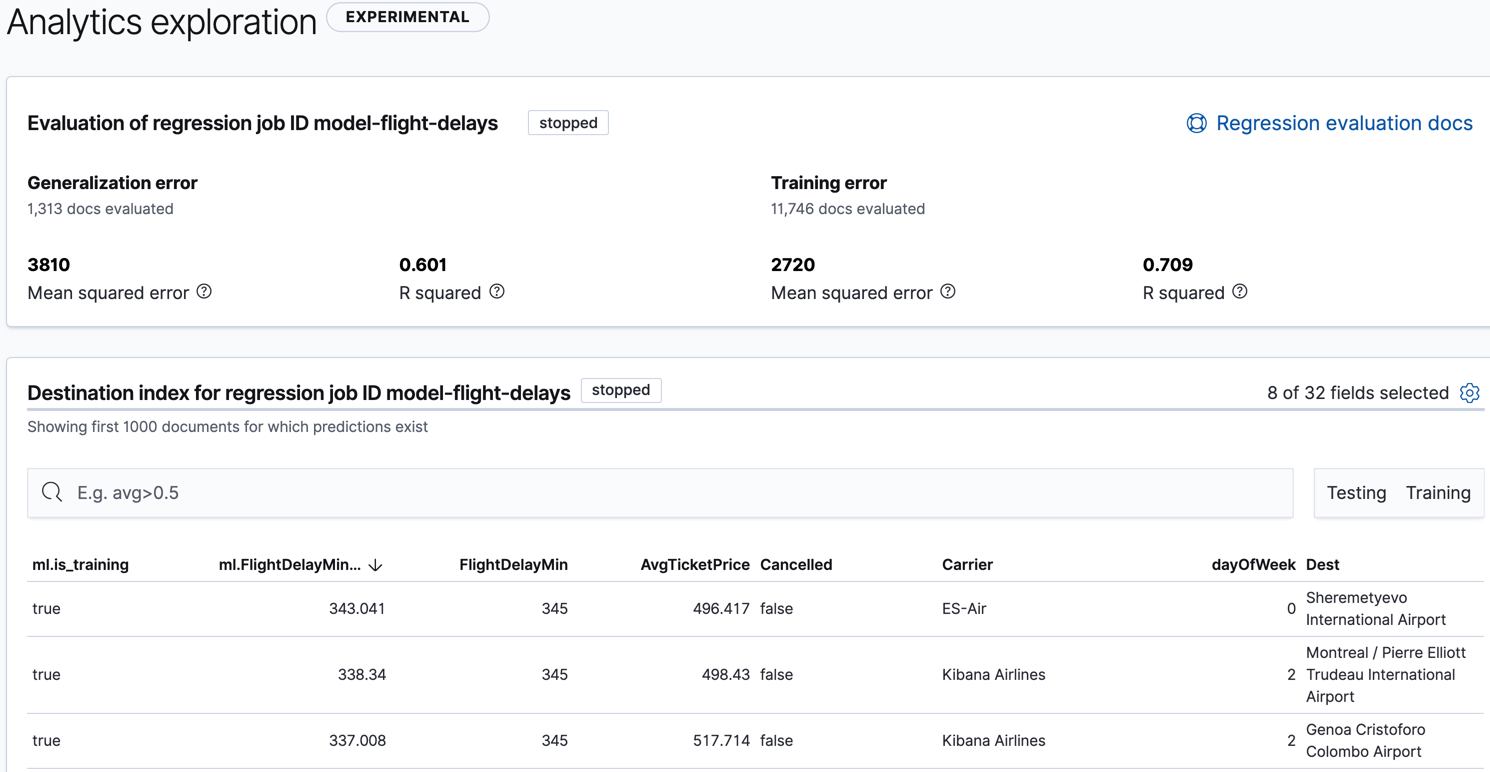Click the magnifier icon in the search bar
1490x772 pixels.
coord(51,492)
